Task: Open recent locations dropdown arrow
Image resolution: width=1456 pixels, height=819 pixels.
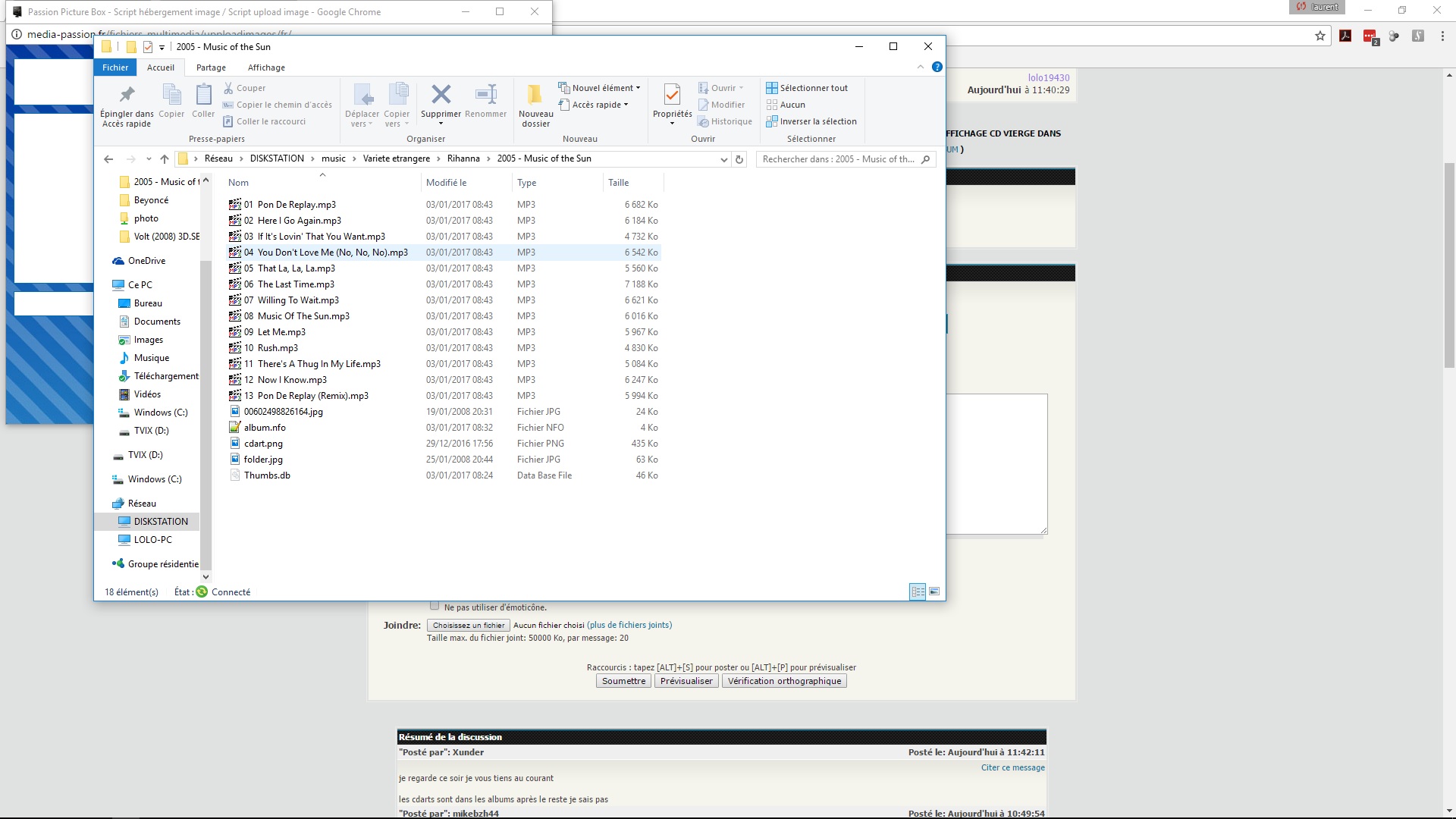Action: tap(149, 159)
